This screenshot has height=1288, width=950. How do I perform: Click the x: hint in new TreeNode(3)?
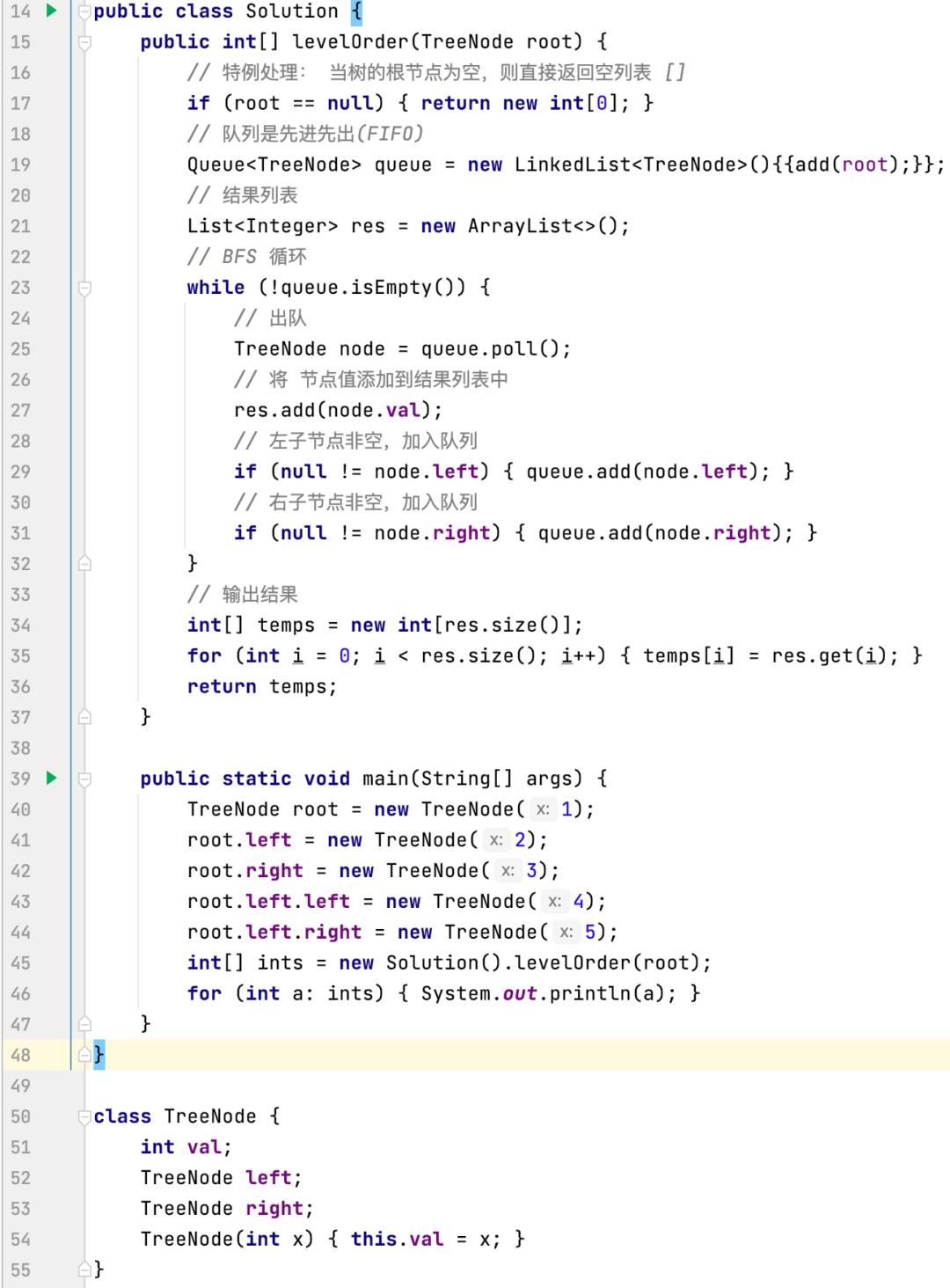click(508, 871)
